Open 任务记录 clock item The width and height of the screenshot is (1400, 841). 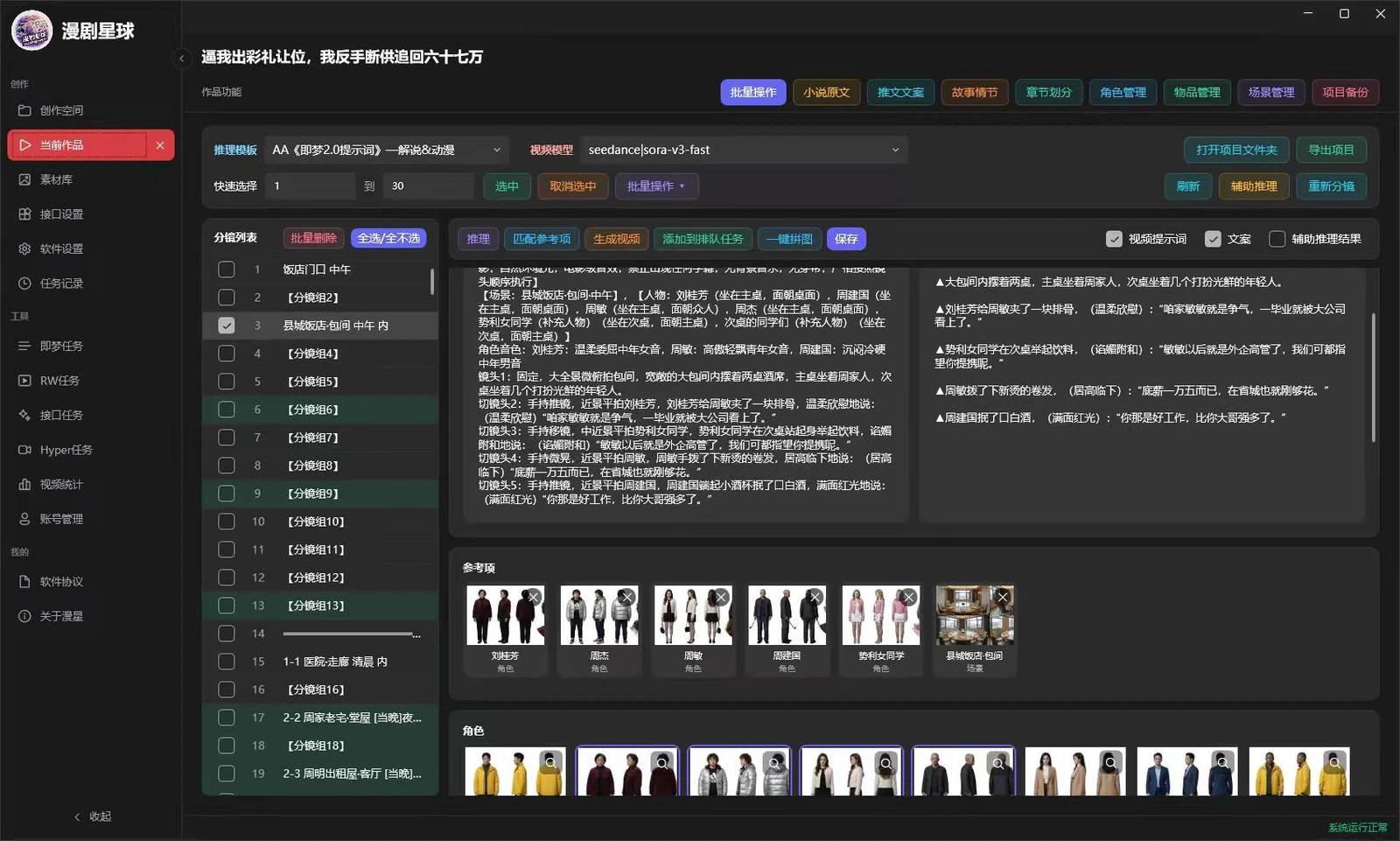click(x=91, y=284)
